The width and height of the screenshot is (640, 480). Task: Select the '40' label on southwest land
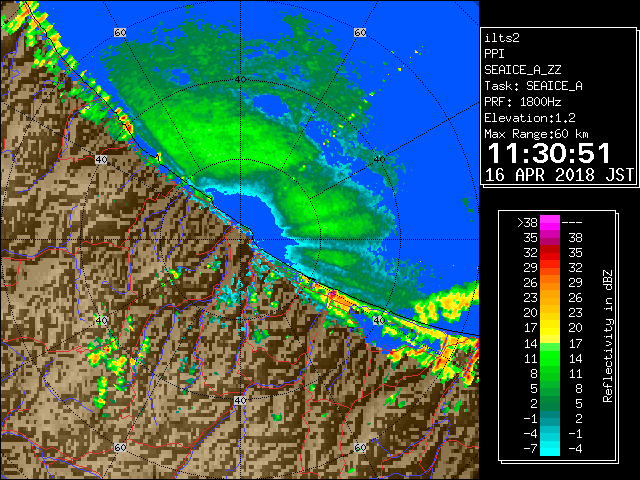pos(101,320)
